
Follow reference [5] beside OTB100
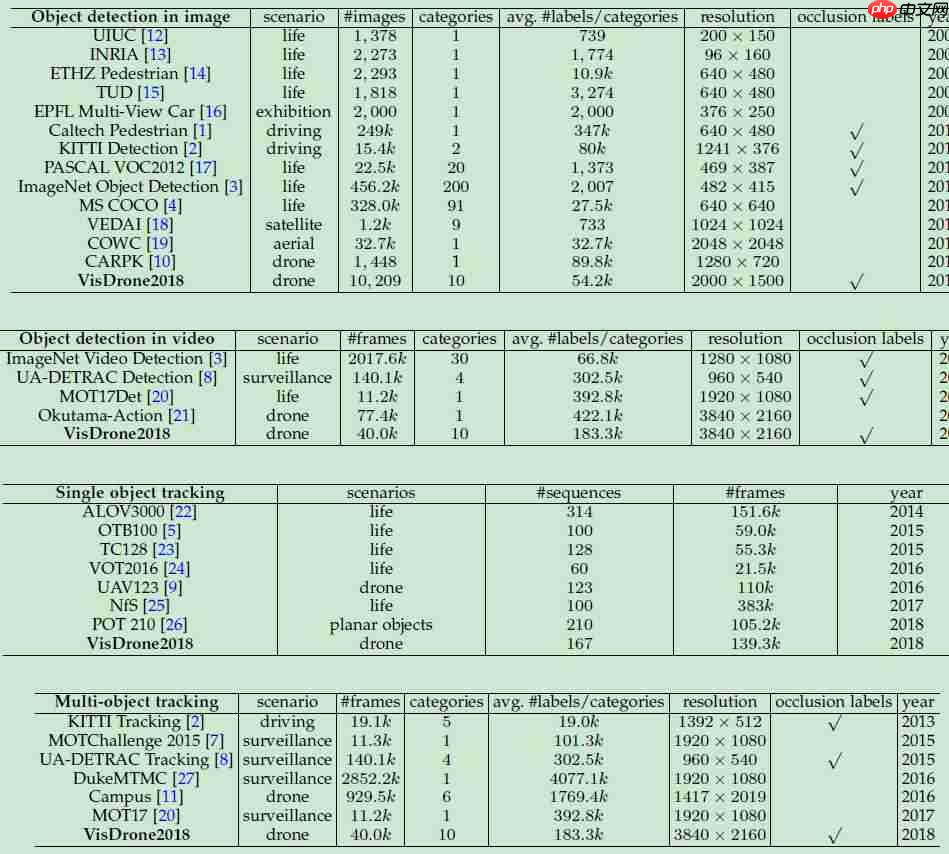(172, 531)
